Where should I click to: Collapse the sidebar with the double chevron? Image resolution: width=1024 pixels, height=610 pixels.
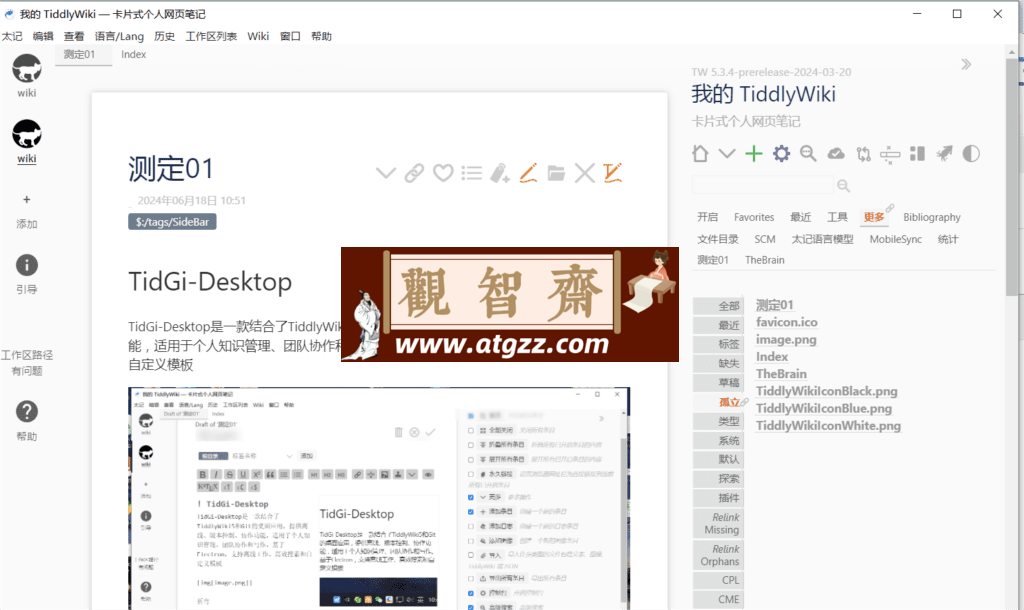[x=967, y=64]
